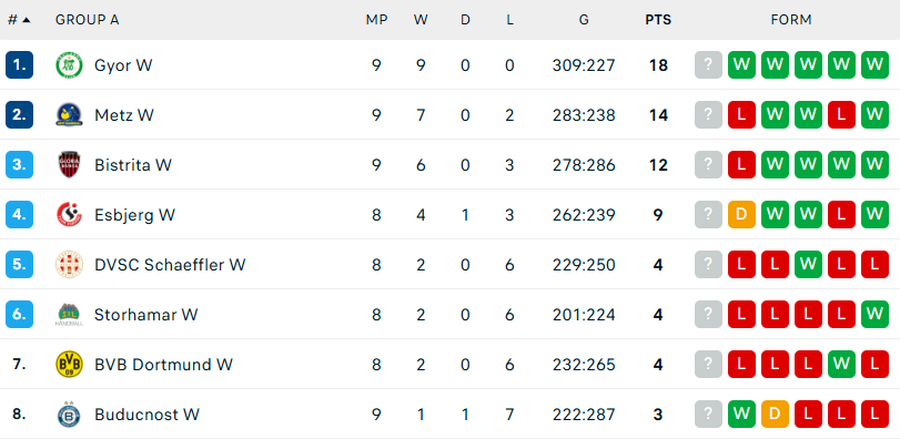The width and height of the screenshot is (900, 439).
Task: Click Metz W's first red loss badge
Action: (x=741, y=115)
